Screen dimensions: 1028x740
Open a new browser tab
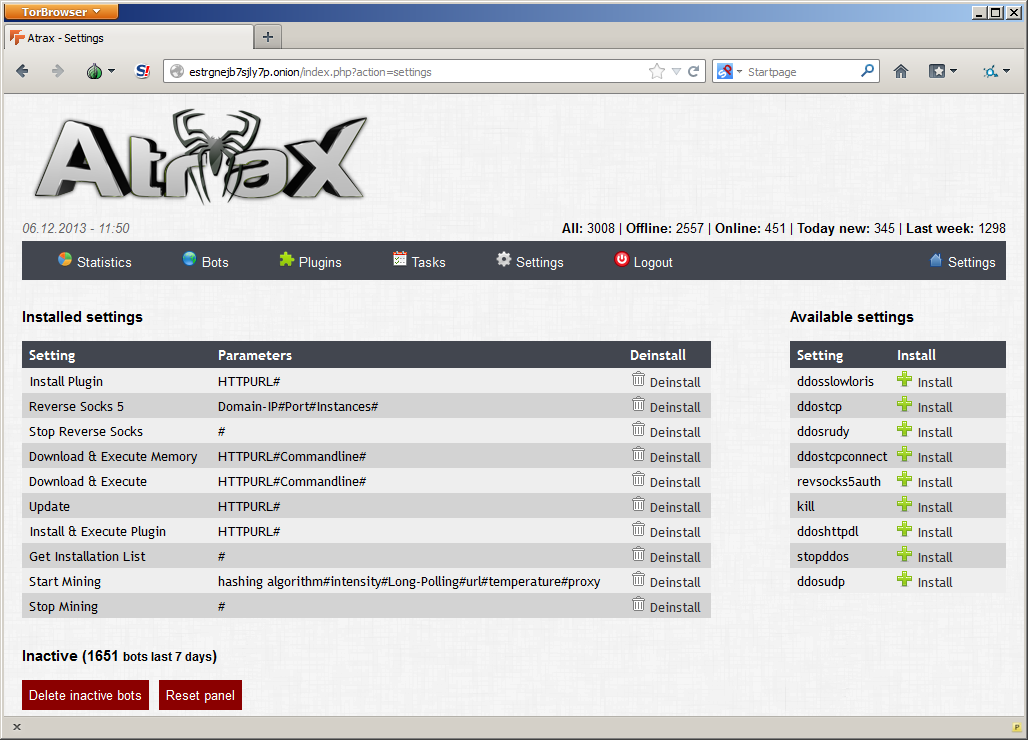(267, 37)
